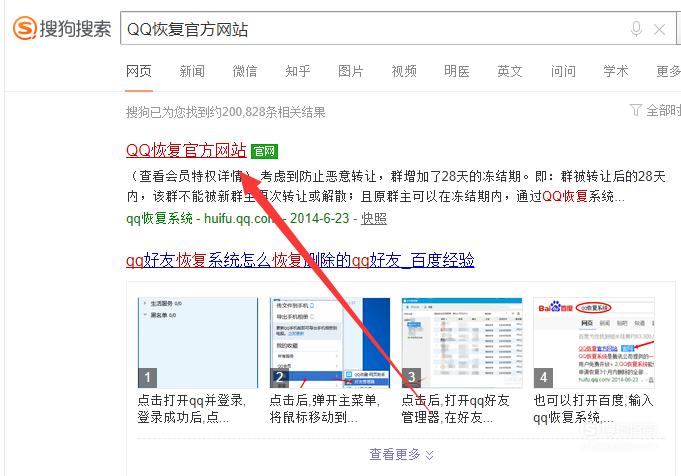Open the 微信 search tab
Image resolution: width=681 pixels, height=476 pixels.
pyautogui.click(x=245, y=71)
